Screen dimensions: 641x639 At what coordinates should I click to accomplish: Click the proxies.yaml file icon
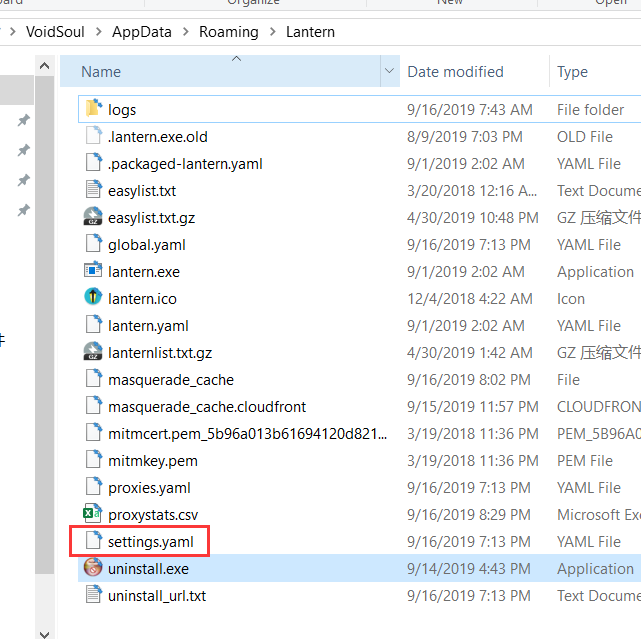coord(94,487)
